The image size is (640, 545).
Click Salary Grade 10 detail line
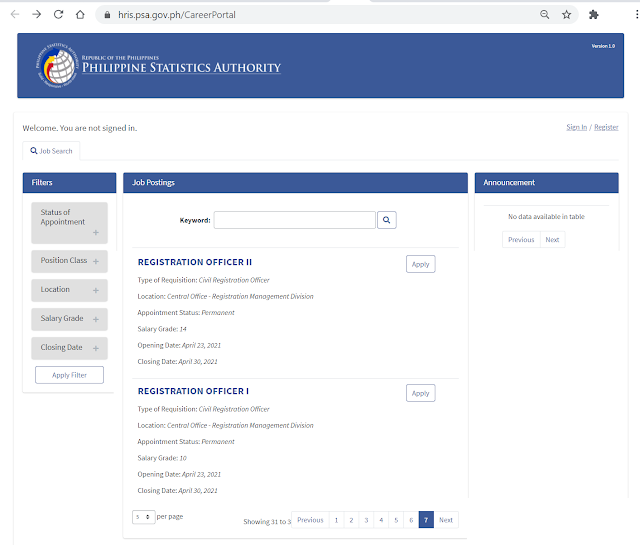[162, 458]
